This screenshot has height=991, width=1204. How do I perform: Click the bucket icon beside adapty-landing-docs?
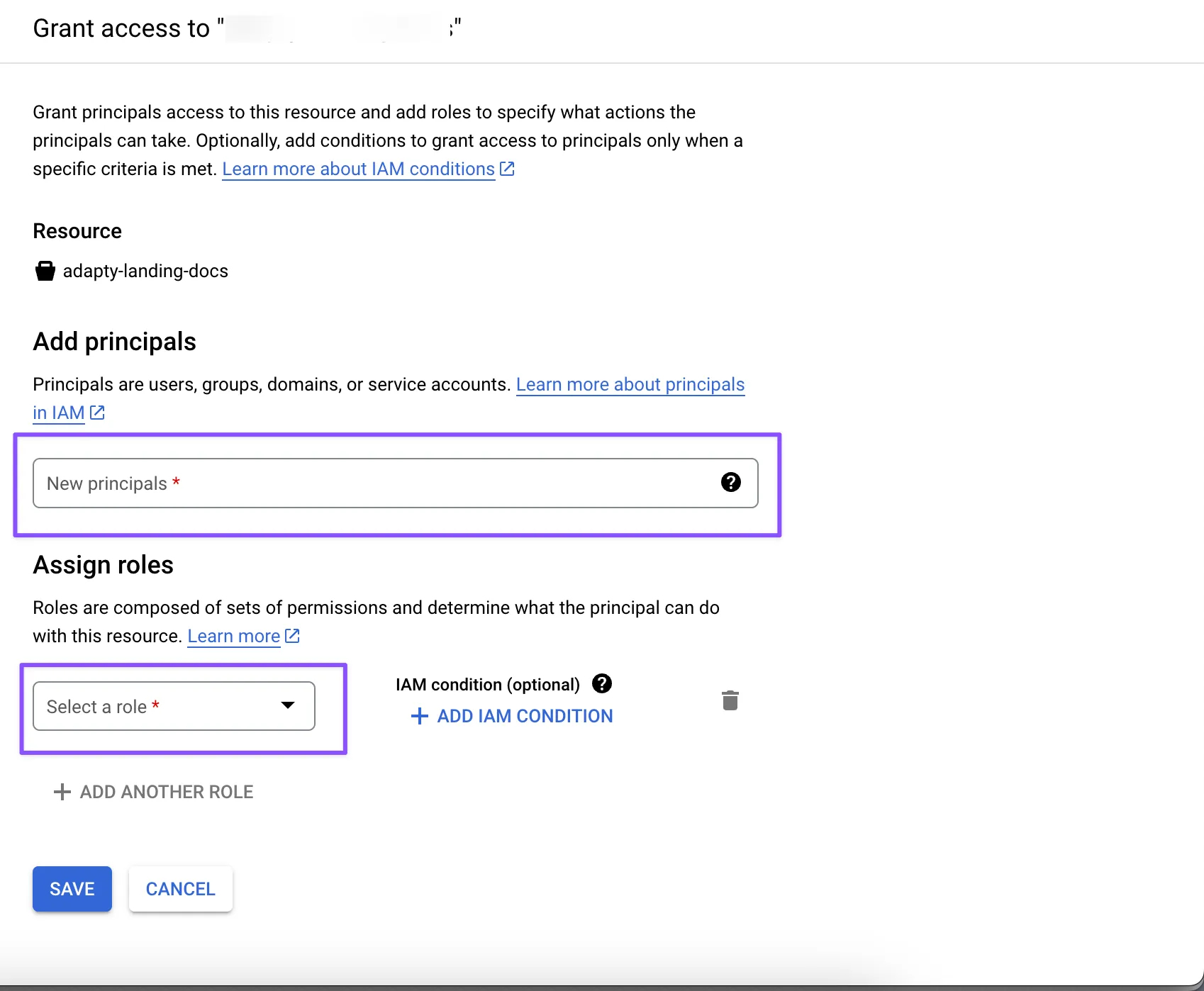(x=45, y=271)
